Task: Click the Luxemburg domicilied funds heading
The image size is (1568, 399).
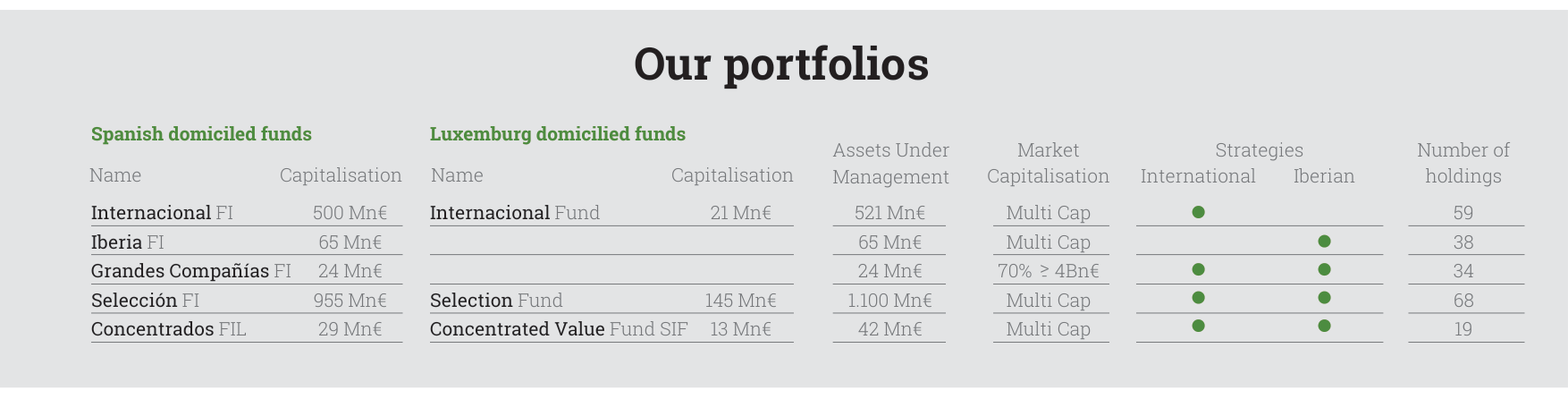Action: (x=558, y=134)
